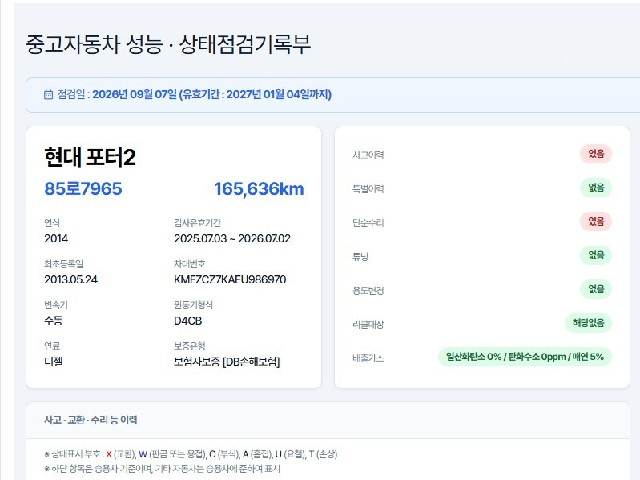Click the 변속기 field label
The height and width of the screenshot is (480, 640).
(56, 304)
